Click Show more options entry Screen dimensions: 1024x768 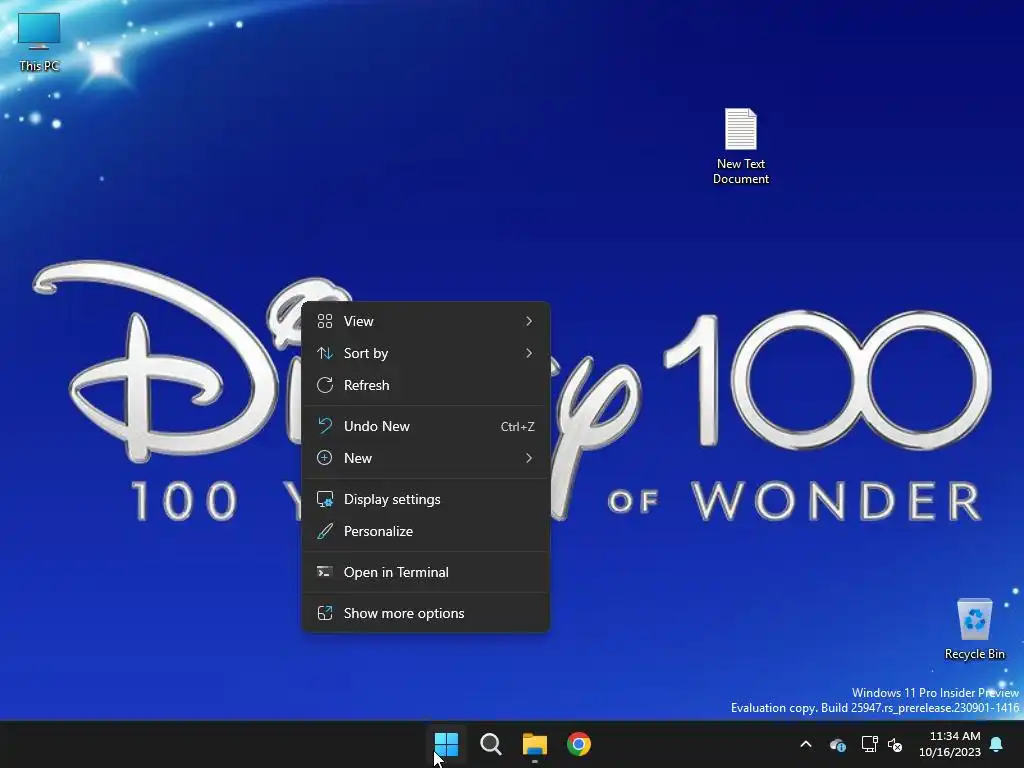(x=426, y=614)
